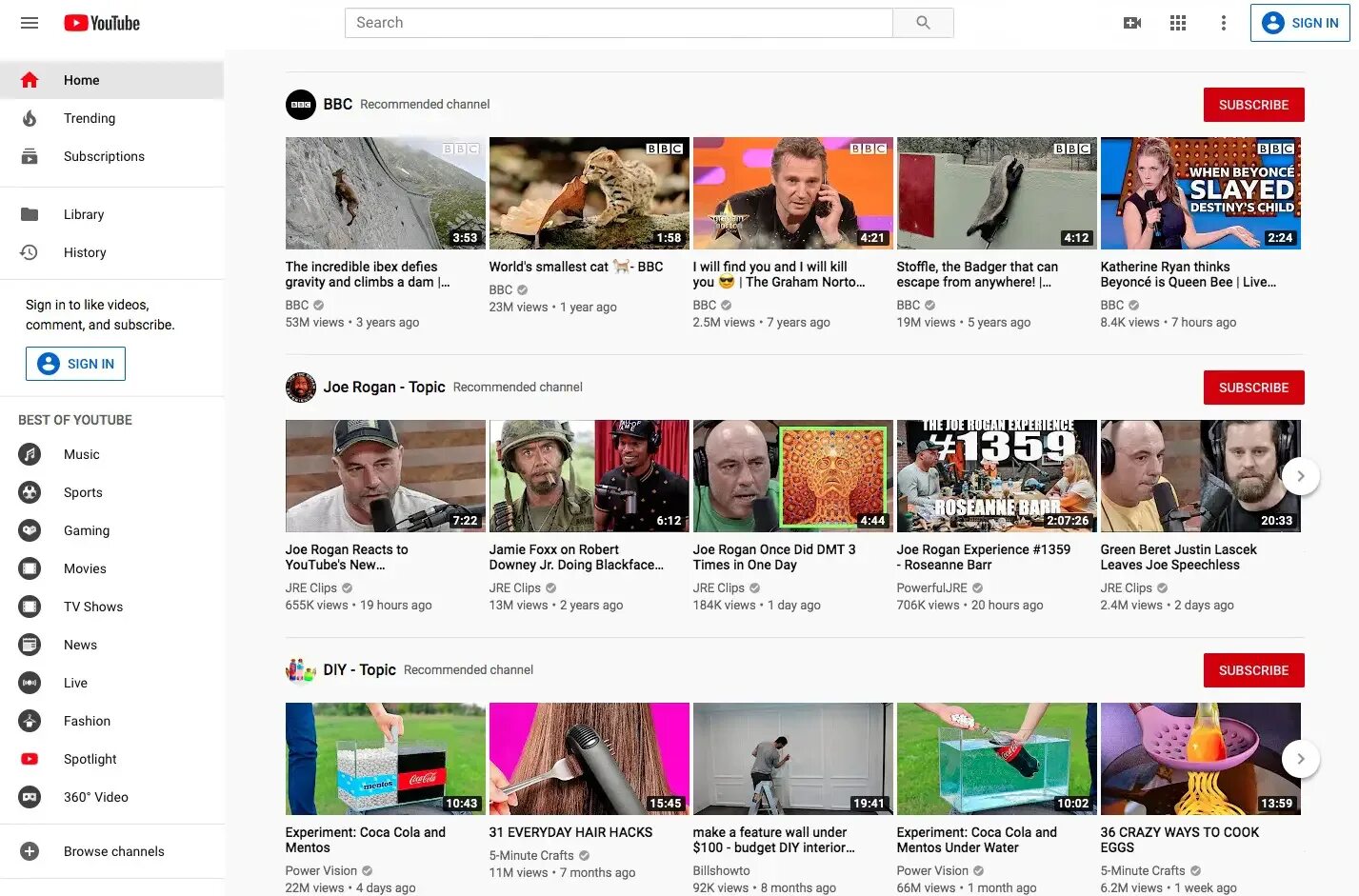Click the DIY - Topic channel avatar
Image resolution: width=1359 pixels, height=896 pixels.
(x=301, y=670)
